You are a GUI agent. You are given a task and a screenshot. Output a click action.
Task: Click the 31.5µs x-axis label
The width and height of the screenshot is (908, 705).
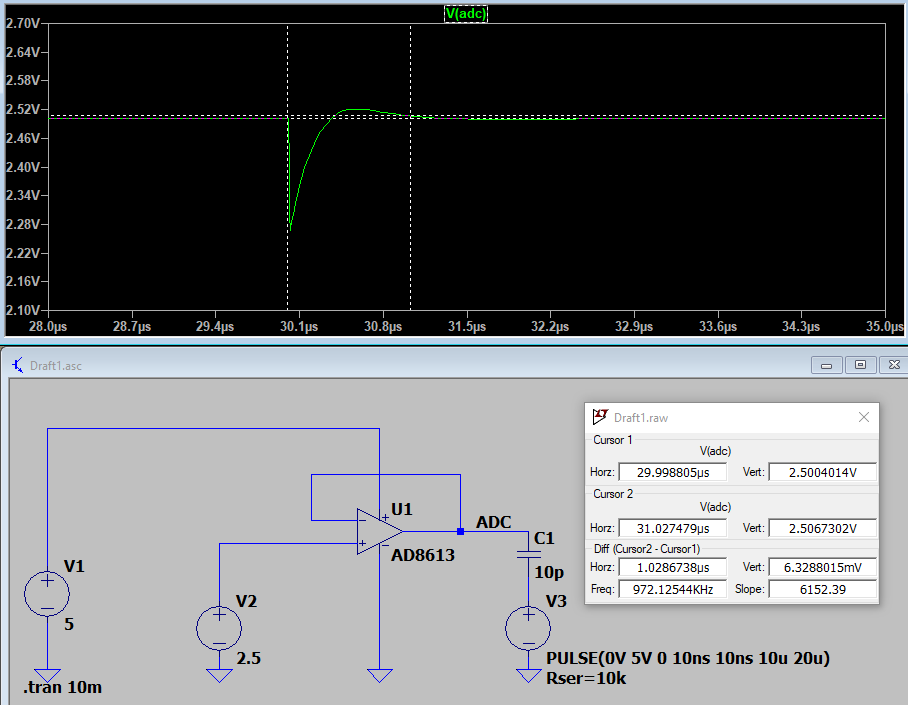pyautogui.click(x=467, y=326)
